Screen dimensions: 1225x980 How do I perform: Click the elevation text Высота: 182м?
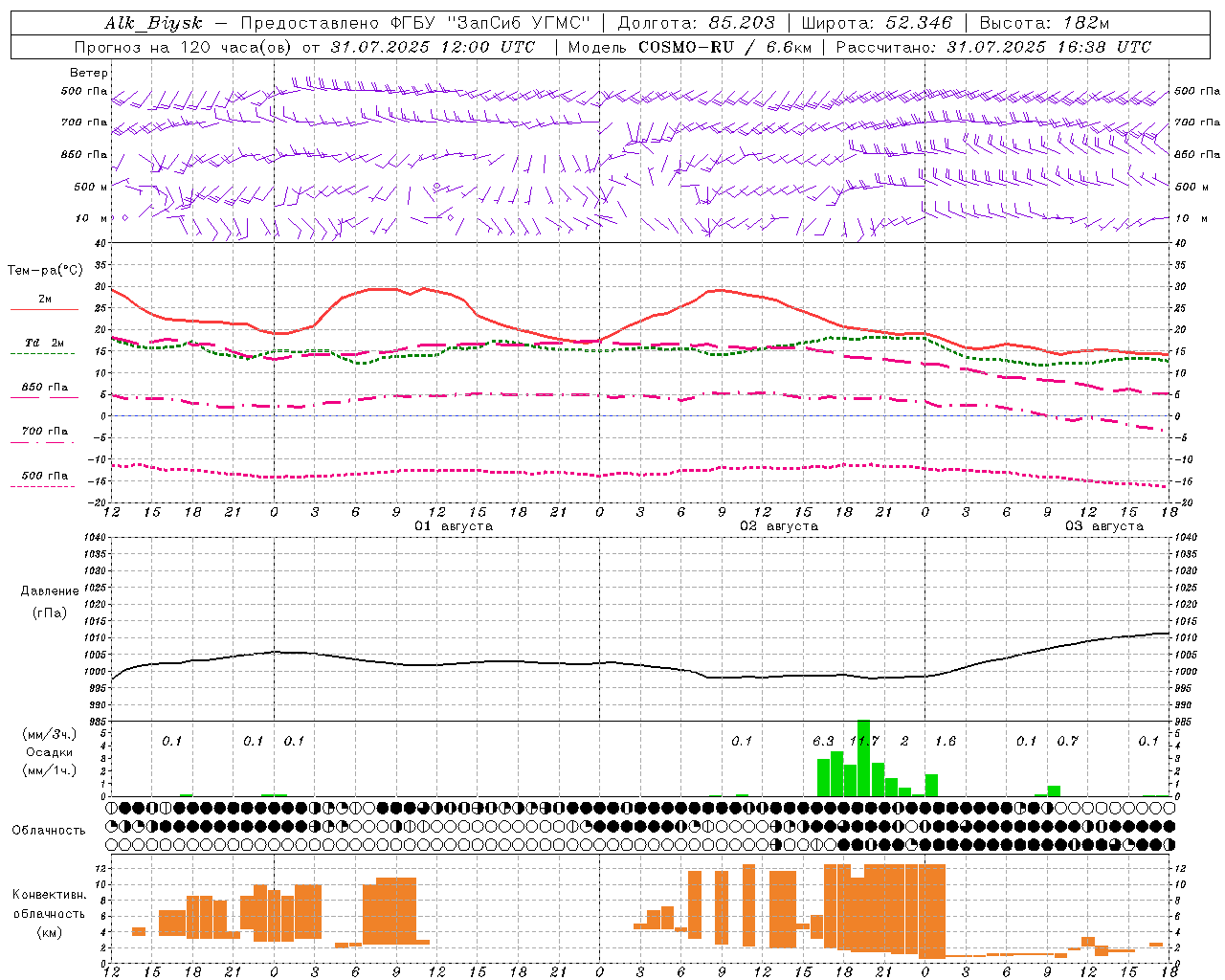(1044, 23)
